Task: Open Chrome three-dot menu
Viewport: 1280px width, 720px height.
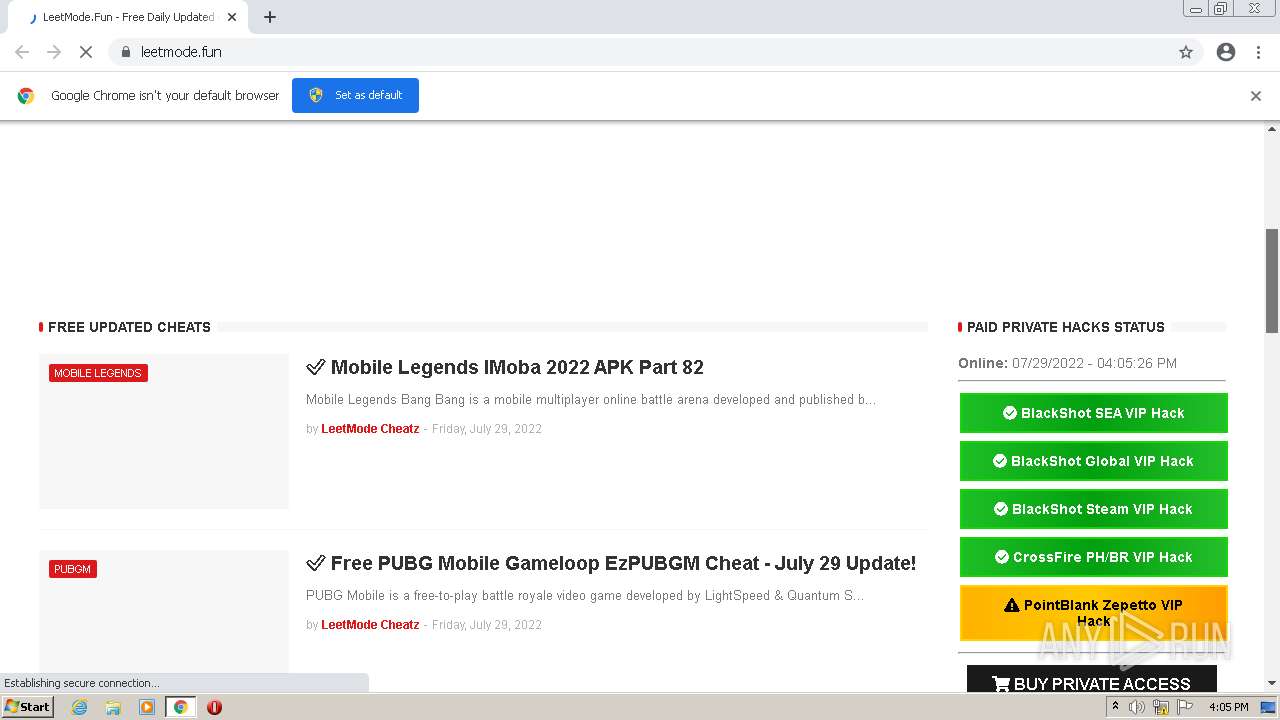Action: click(x=1258, y=52)
